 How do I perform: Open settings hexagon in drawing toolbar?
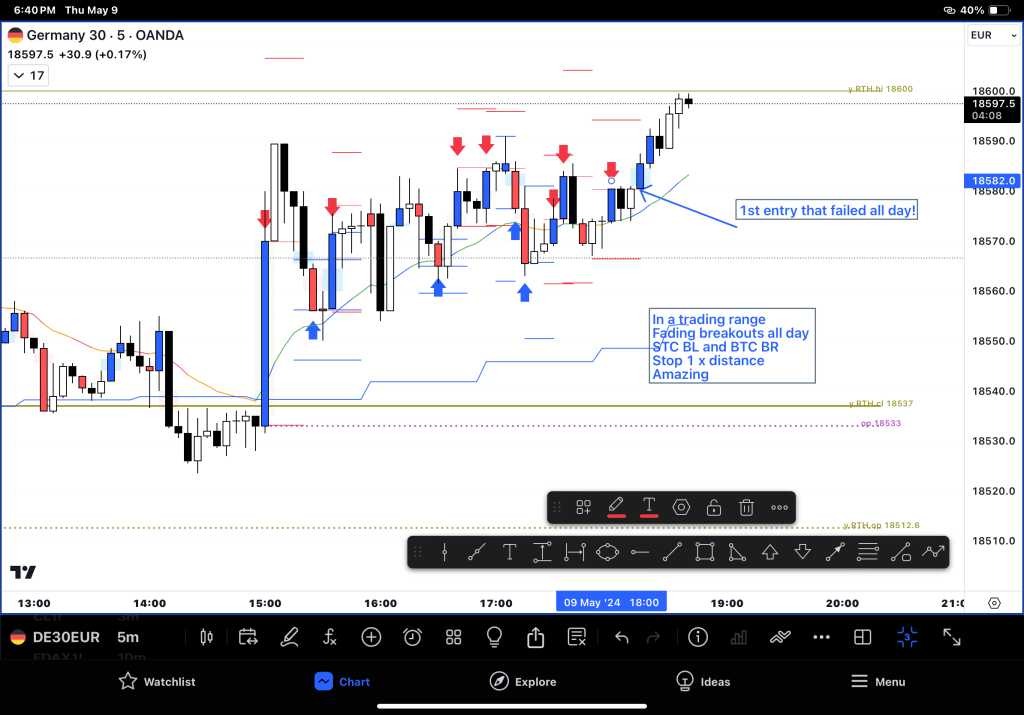pos(681,507)
